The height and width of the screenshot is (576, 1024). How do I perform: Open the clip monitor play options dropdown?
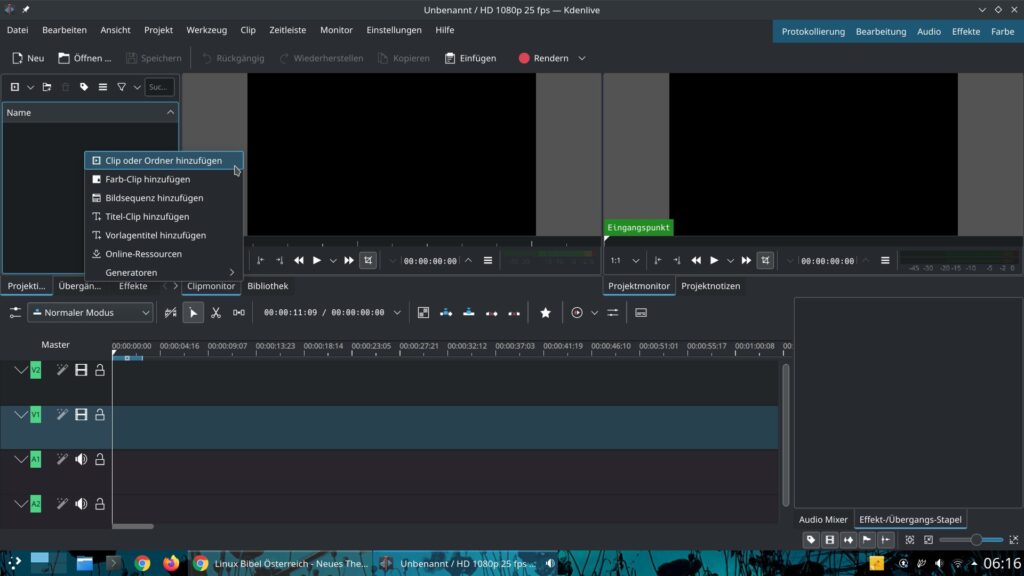point(333,261)
